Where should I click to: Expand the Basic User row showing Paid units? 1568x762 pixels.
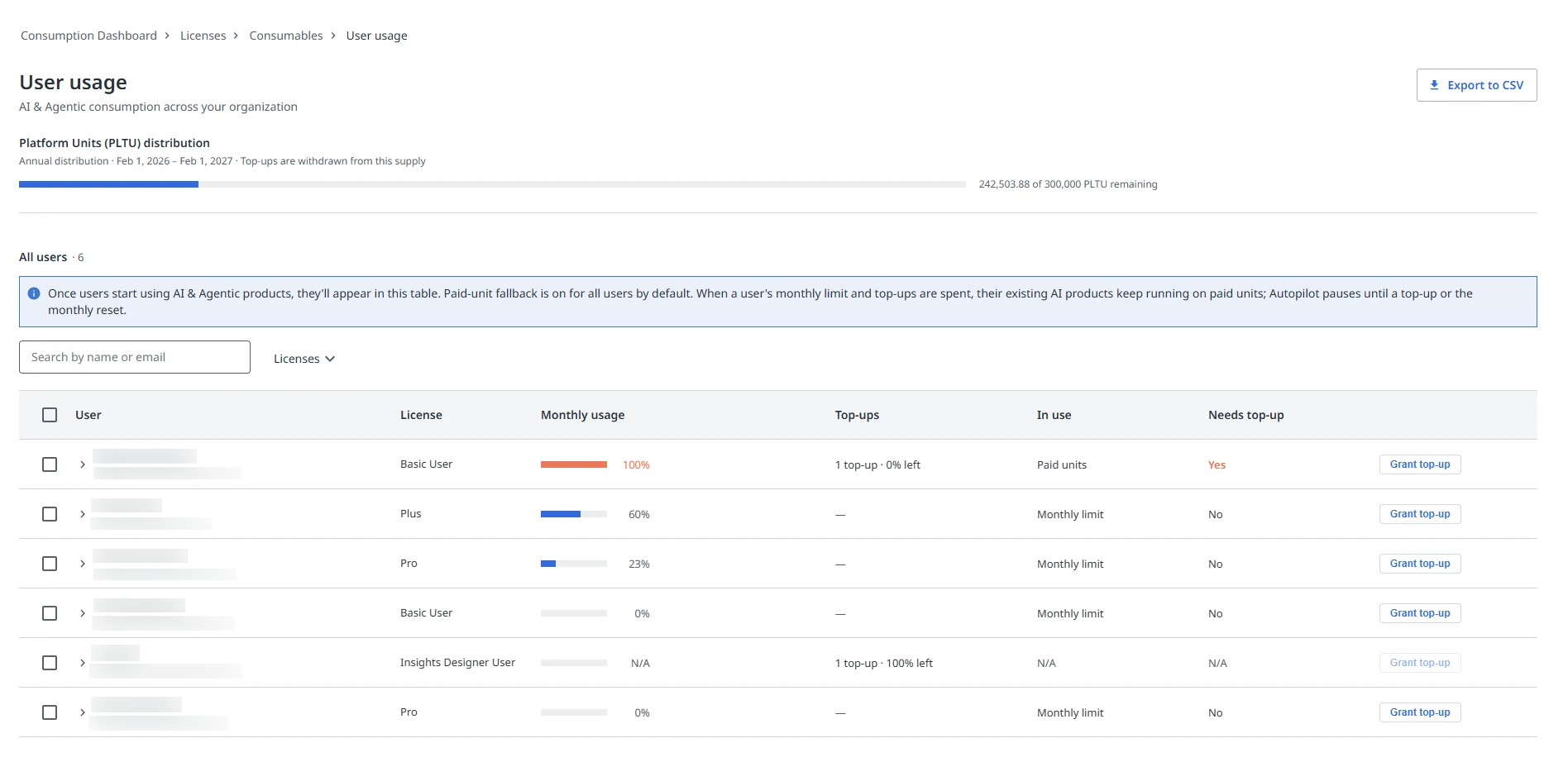click(83, 464)
